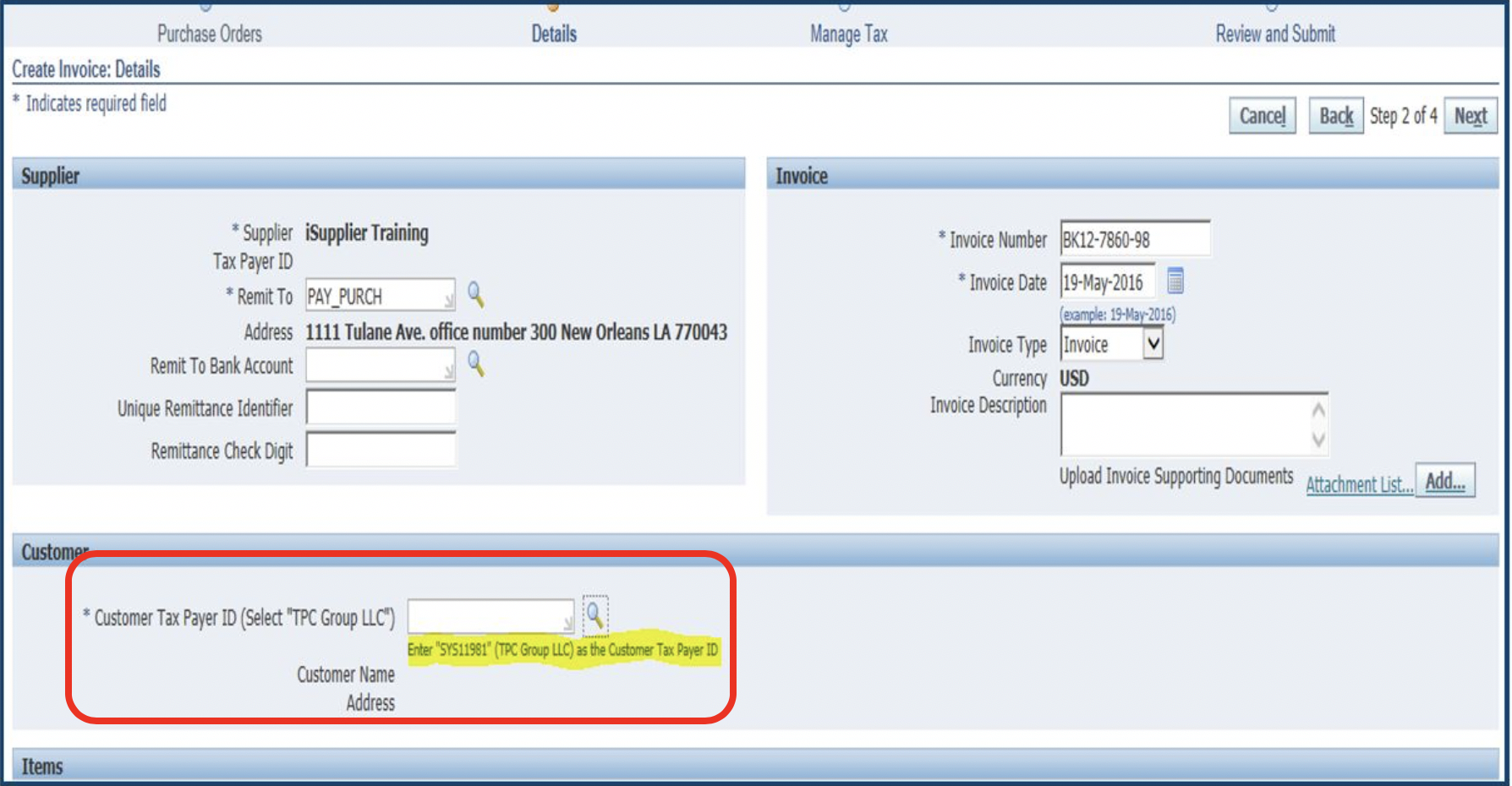Open the Review and Submit step
The height and width of the screenshot is (786, 1512).
(x=1275, y=34)
